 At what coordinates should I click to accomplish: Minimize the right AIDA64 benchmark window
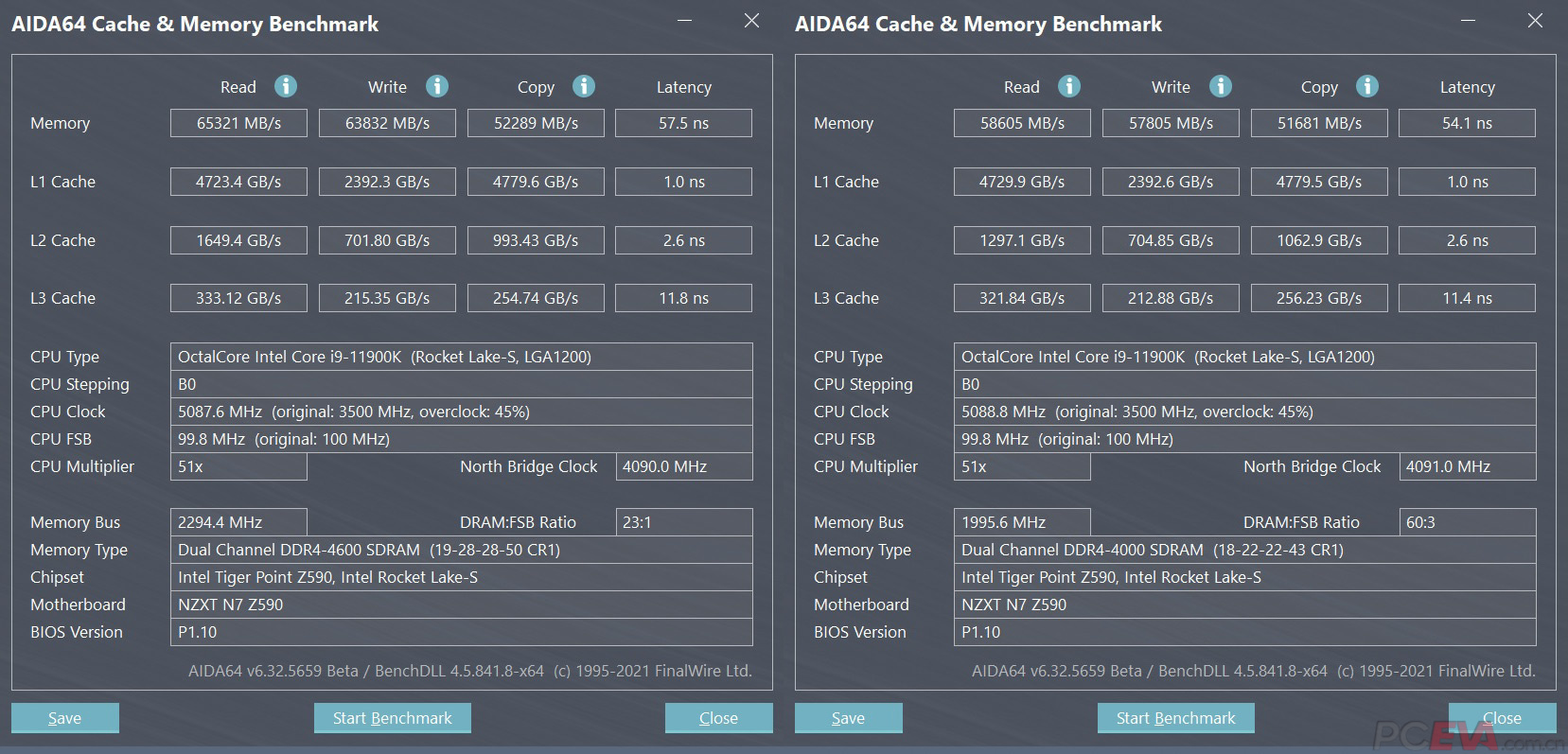tap(1469, 21)
